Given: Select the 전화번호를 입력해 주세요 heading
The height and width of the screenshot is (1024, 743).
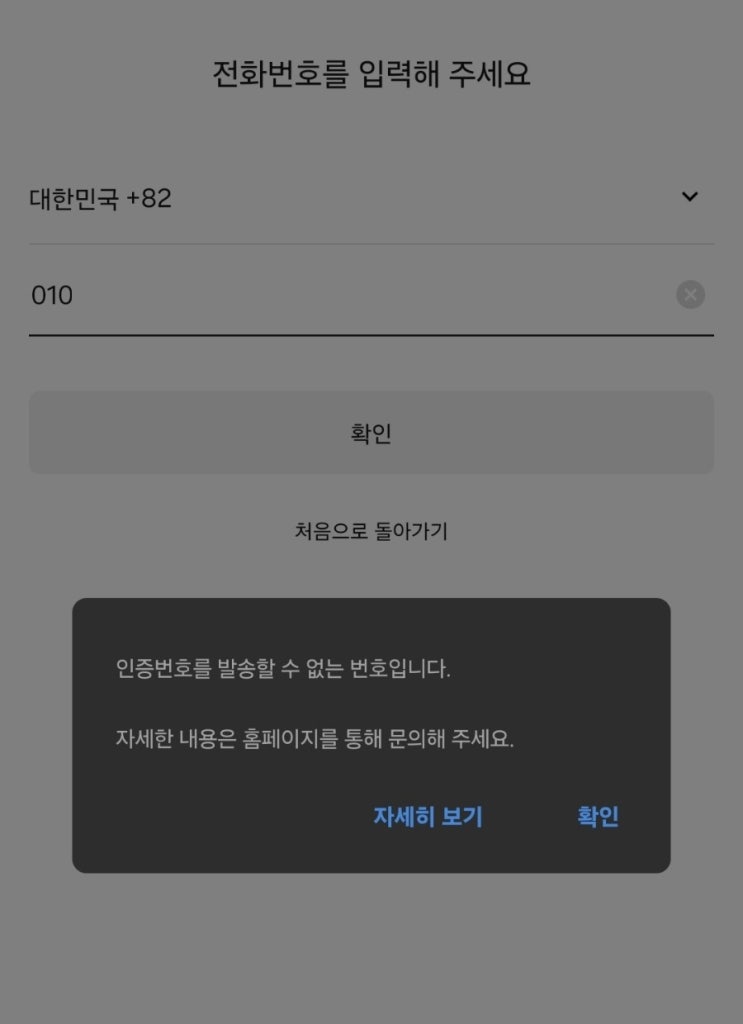Looking at the screenshot, I should point(371,73).
